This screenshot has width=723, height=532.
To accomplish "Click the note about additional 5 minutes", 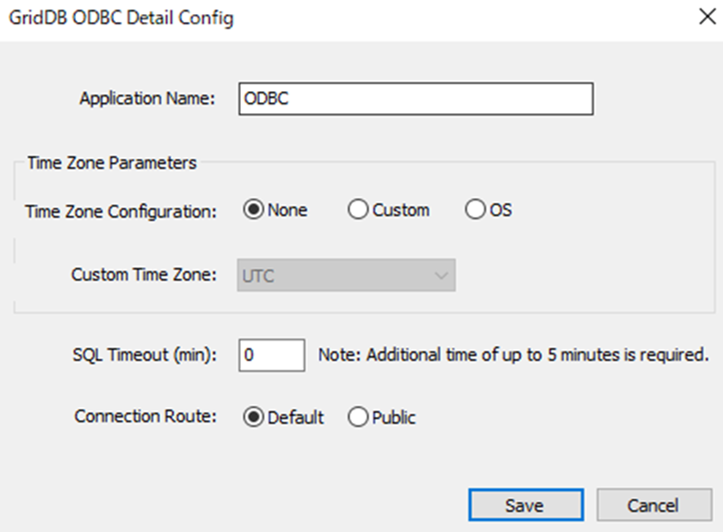I will (513, 354).
